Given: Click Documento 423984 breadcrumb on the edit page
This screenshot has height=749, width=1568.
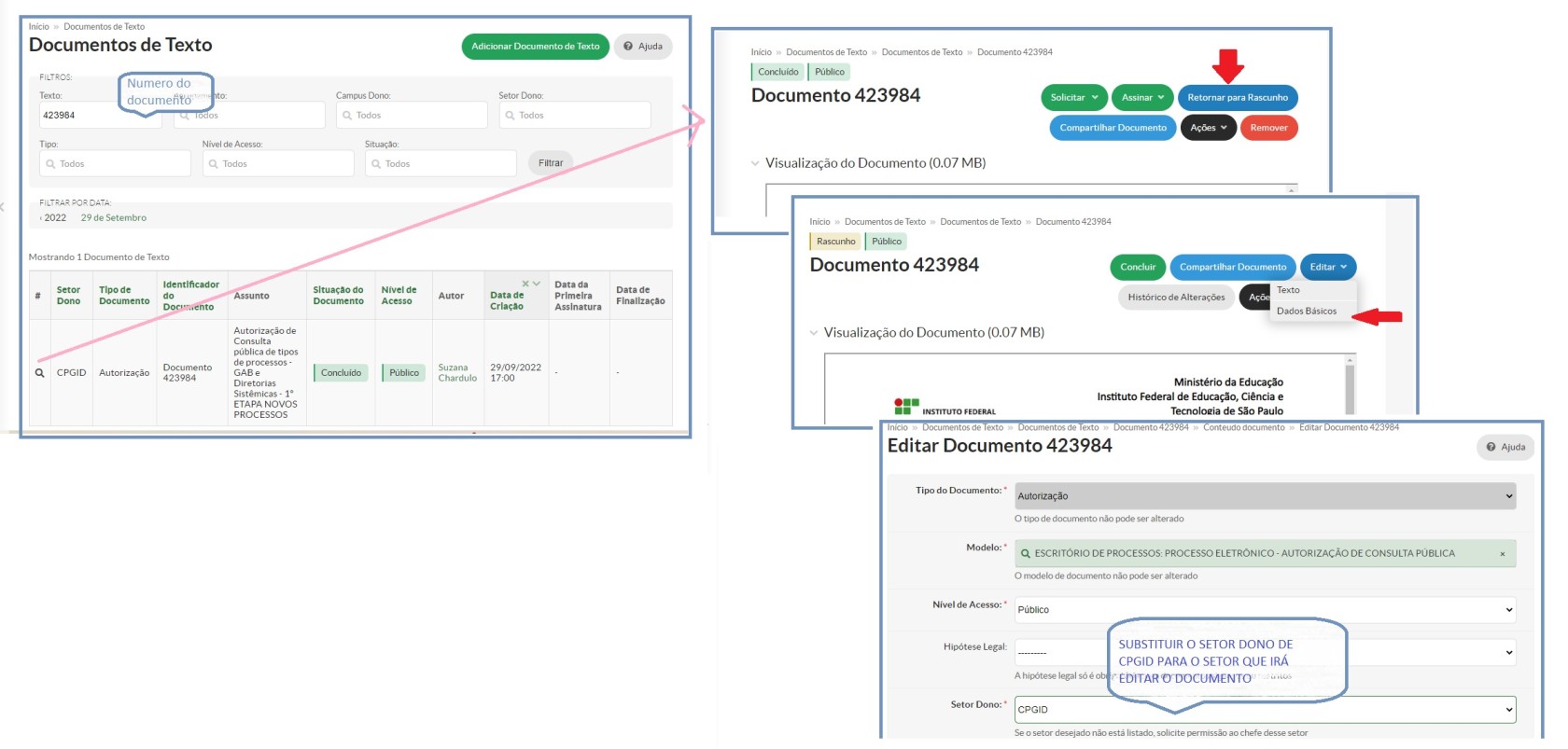Looking at the screenshot, I should [1151, 427].
